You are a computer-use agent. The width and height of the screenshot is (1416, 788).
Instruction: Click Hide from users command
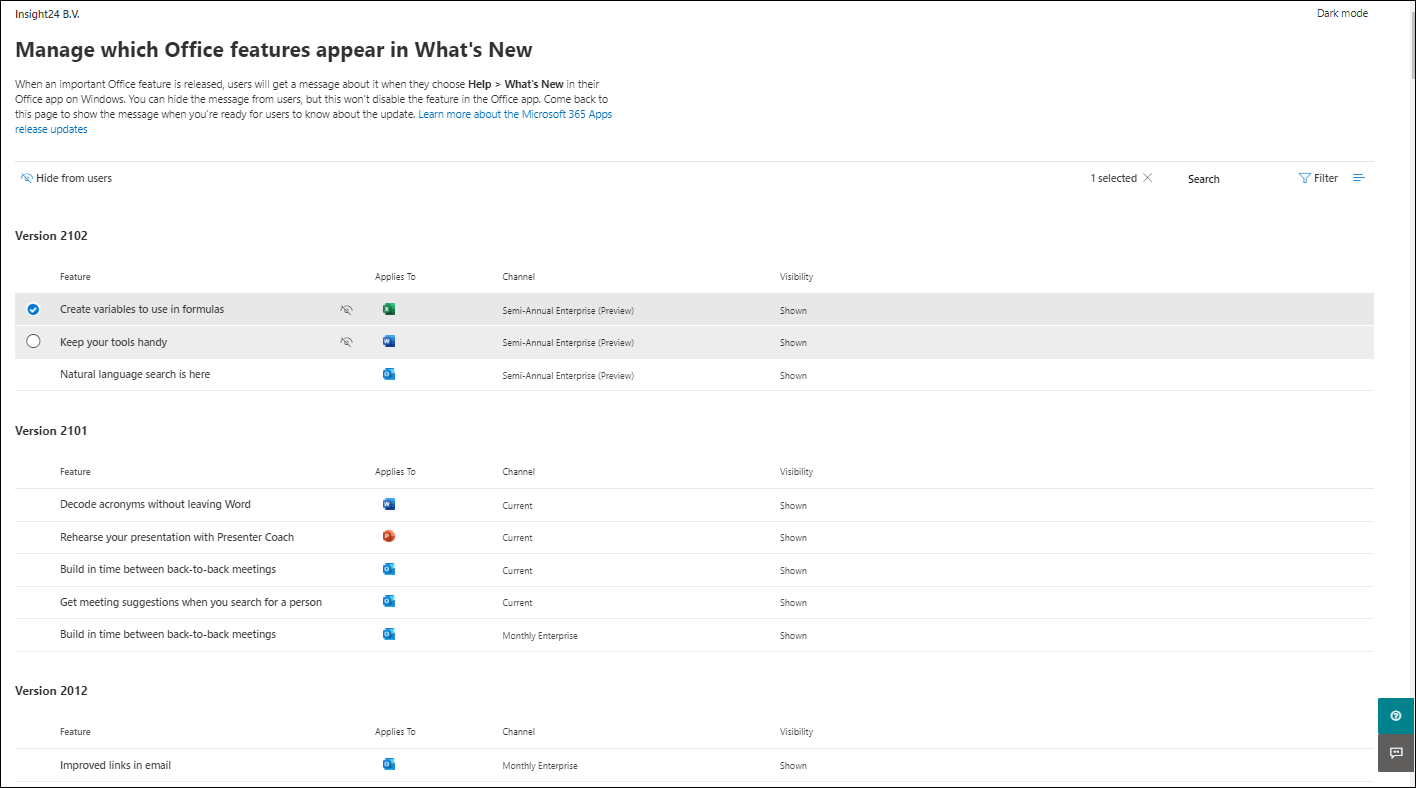click(x=66, y=178)
